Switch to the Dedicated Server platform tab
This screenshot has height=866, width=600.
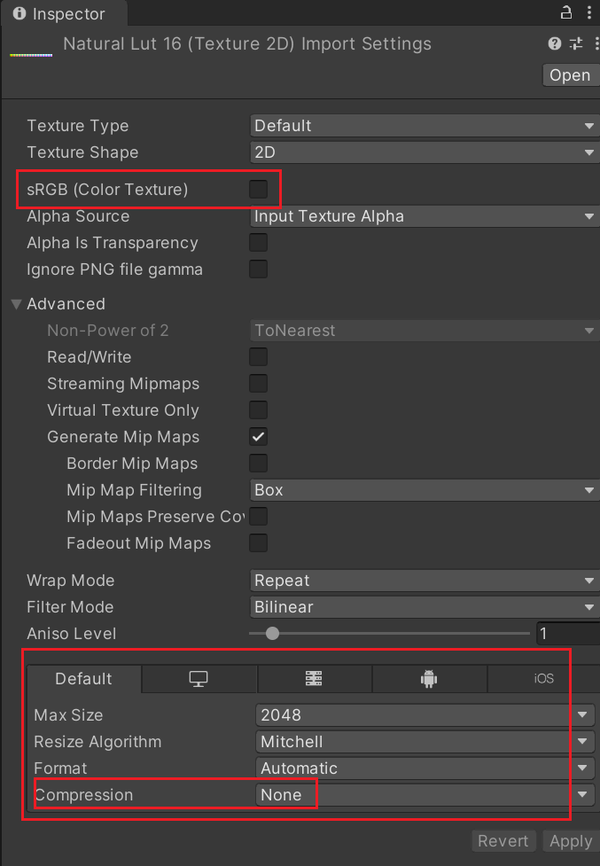click(314, 679)
